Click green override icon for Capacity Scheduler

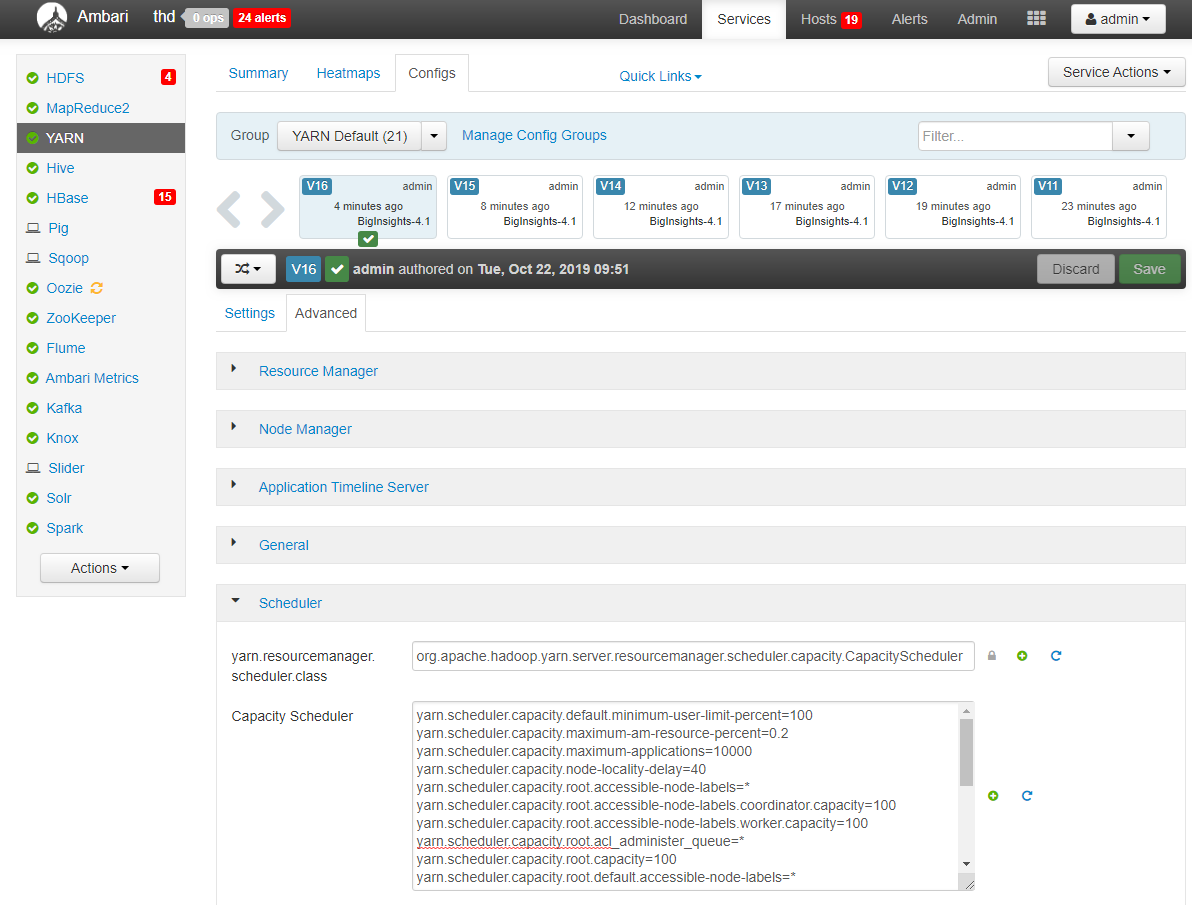(993, 795)
